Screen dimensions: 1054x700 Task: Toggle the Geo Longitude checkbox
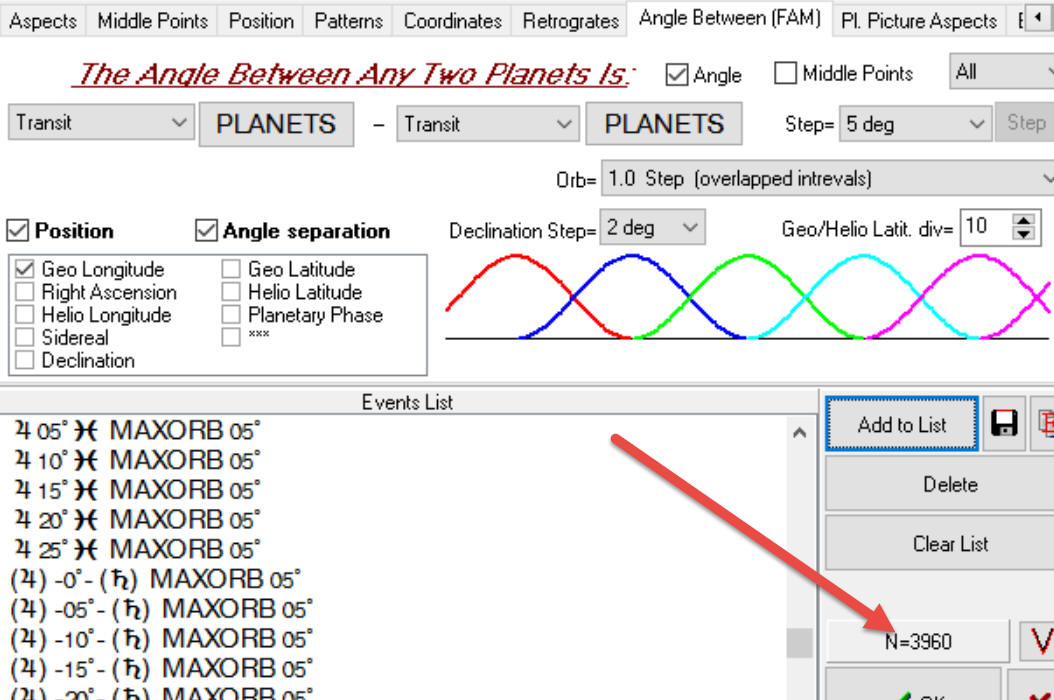pos(25,269)
